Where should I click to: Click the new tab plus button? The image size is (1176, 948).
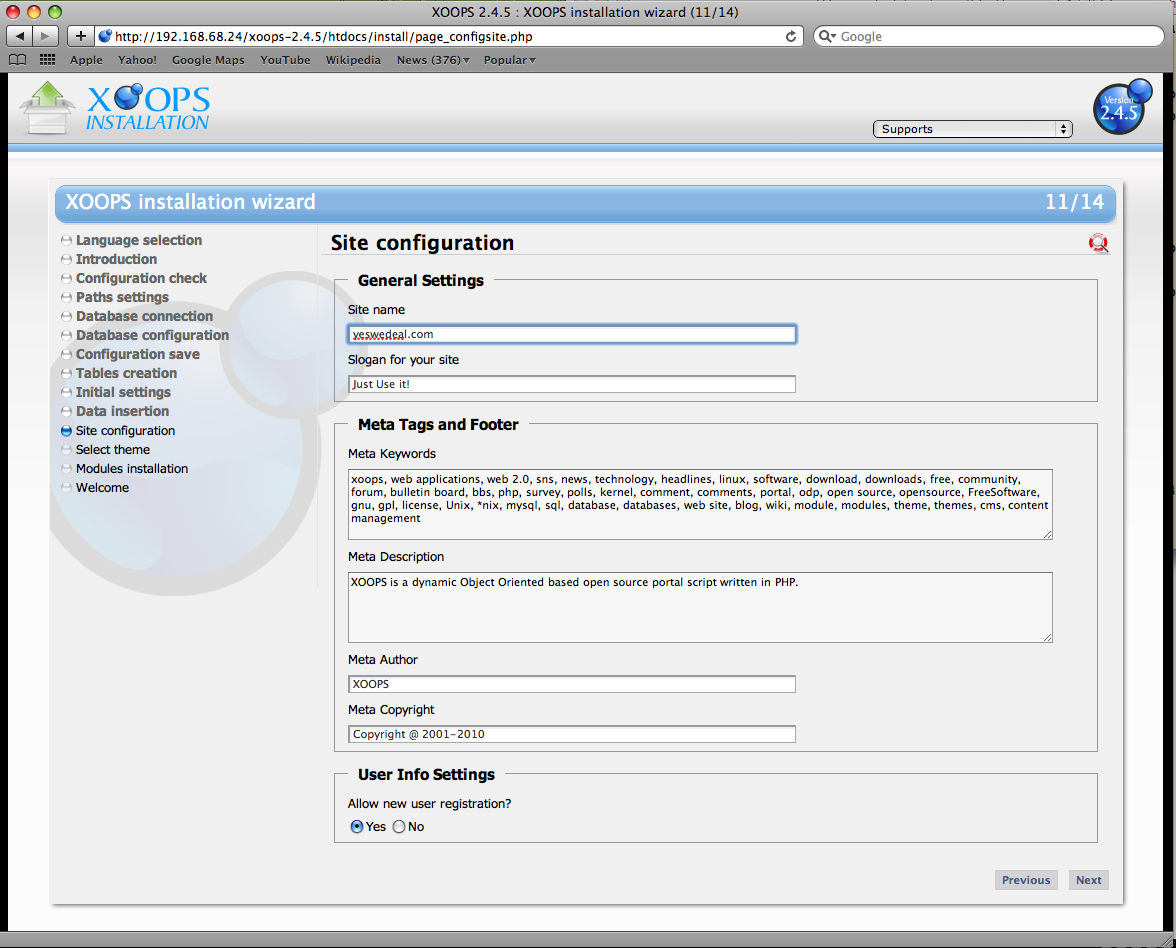pyautogui.click(x=79, y=35)
